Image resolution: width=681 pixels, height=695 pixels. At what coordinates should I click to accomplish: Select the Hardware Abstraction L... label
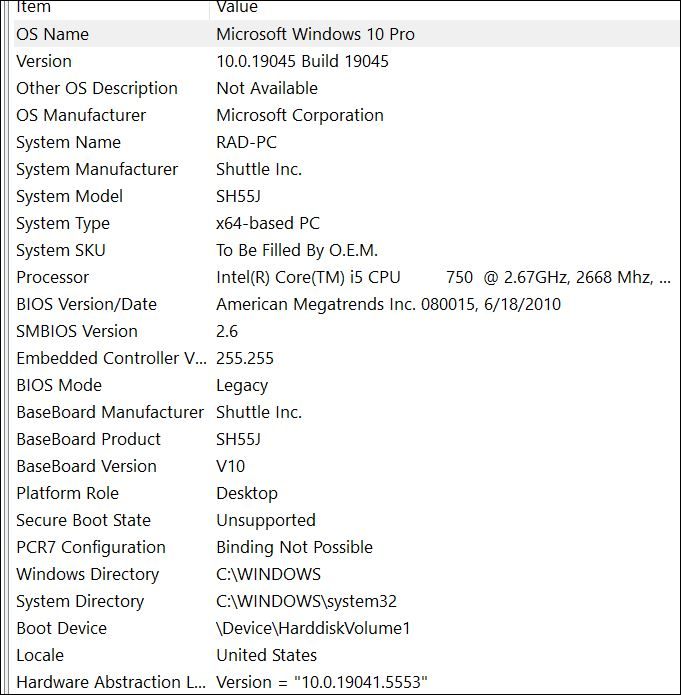point(111,683)
